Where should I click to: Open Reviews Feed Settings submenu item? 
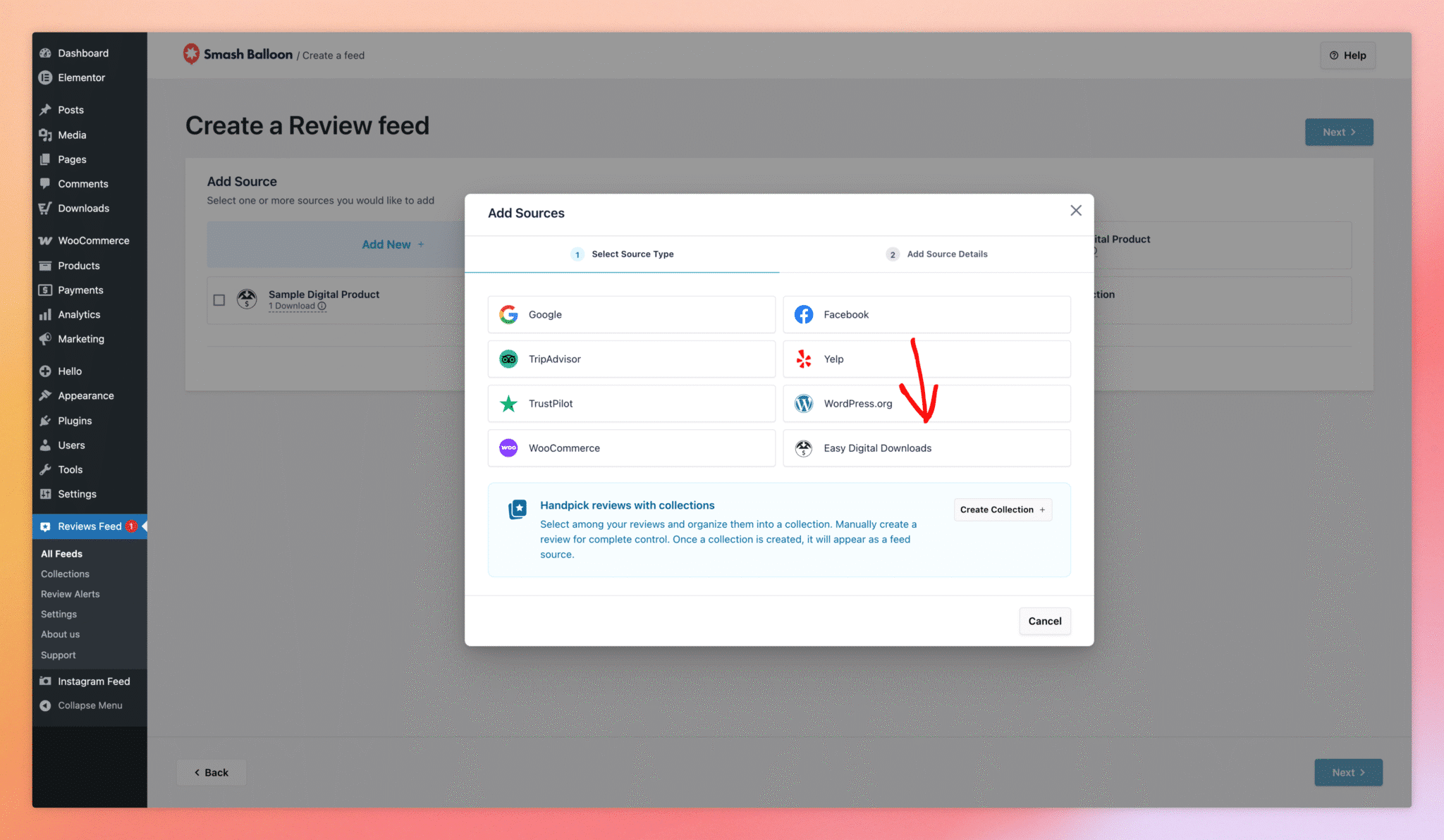(x=59, y=614)
